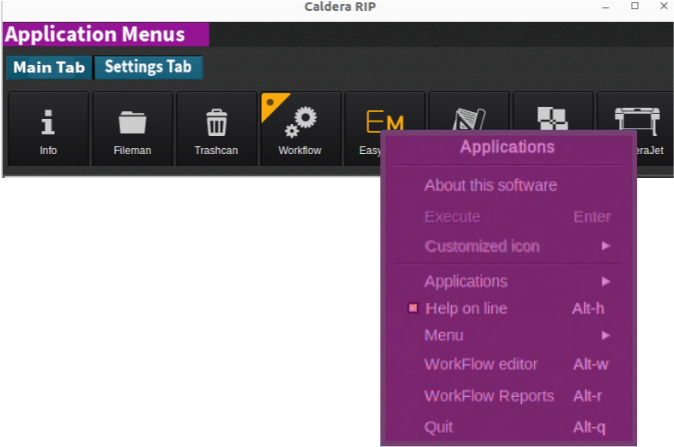This screenshot has height=447, width=674.
Task: Close the Caldera RIP window
Action: tap(664, 6)
